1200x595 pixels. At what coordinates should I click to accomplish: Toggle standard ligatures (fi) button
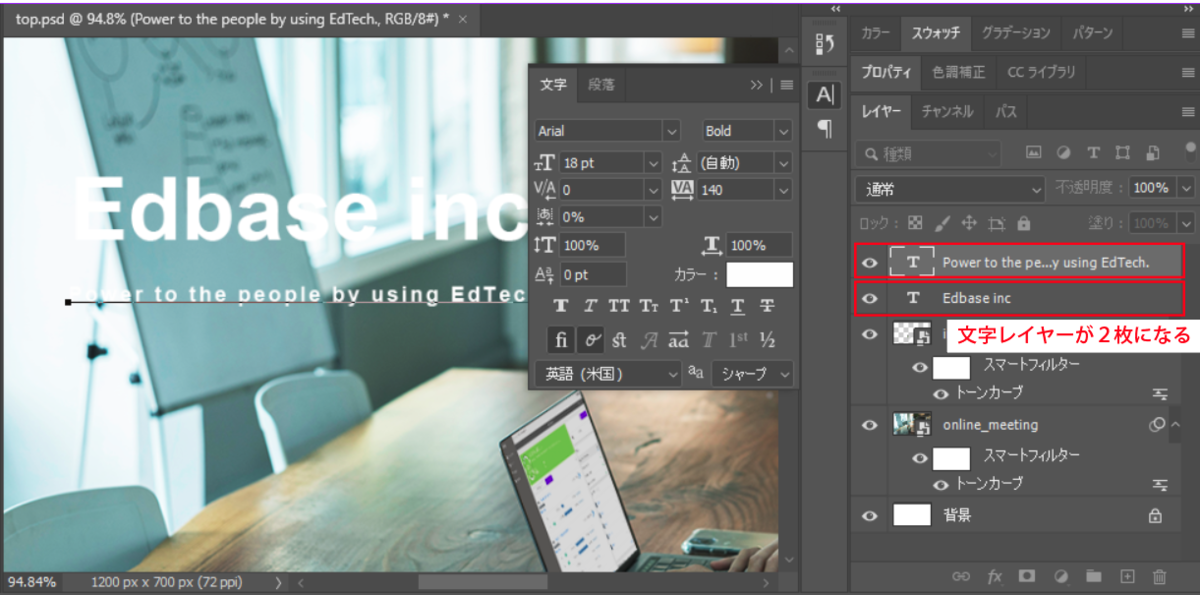point(561,340)
